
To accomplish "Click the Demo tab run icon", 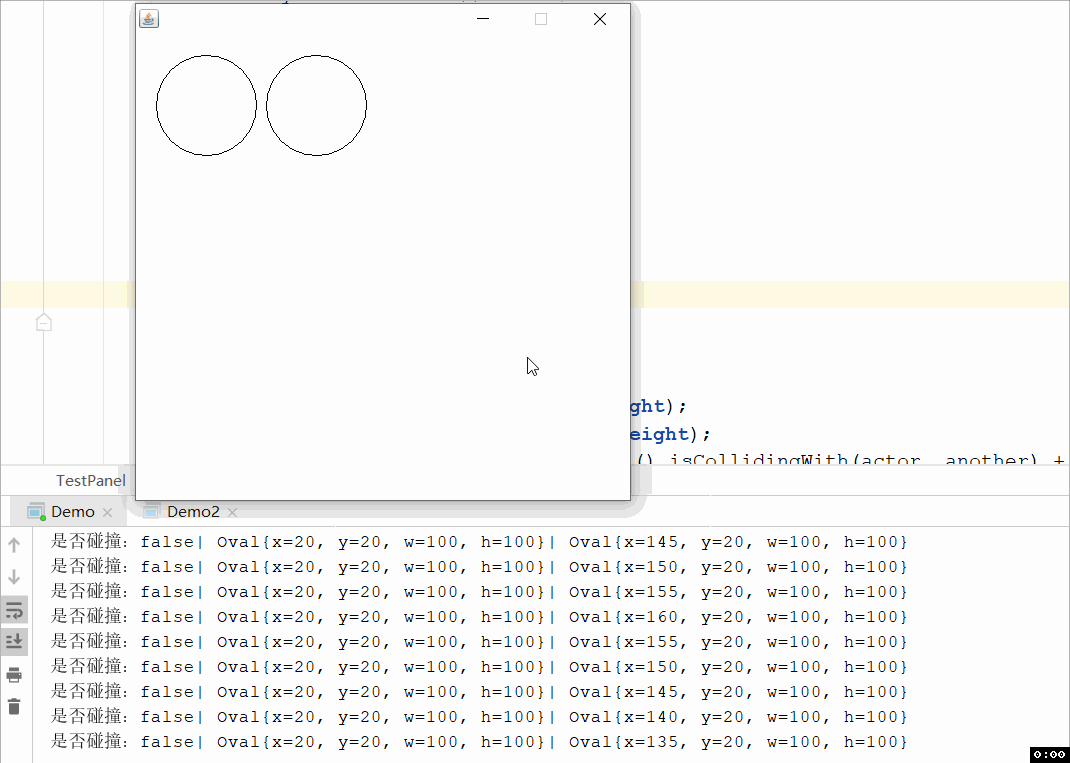I will click(36, 512).
